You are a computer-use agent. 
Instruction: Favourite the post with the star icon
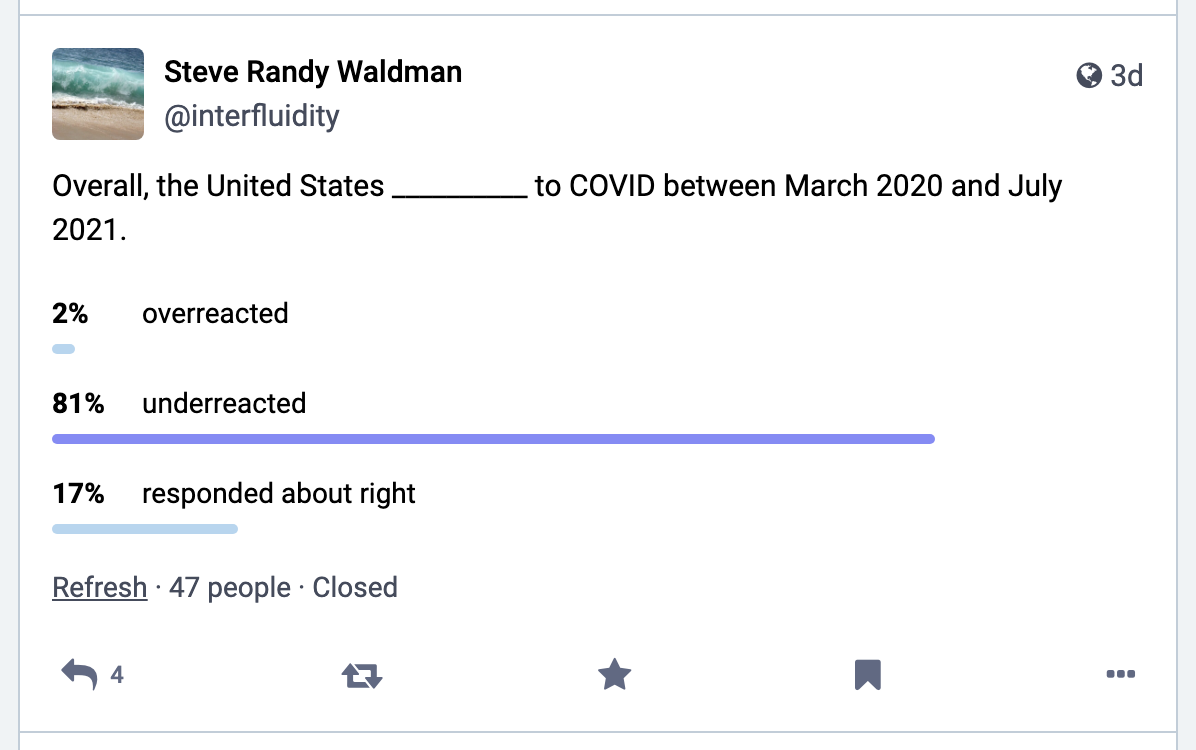point(614,674)
